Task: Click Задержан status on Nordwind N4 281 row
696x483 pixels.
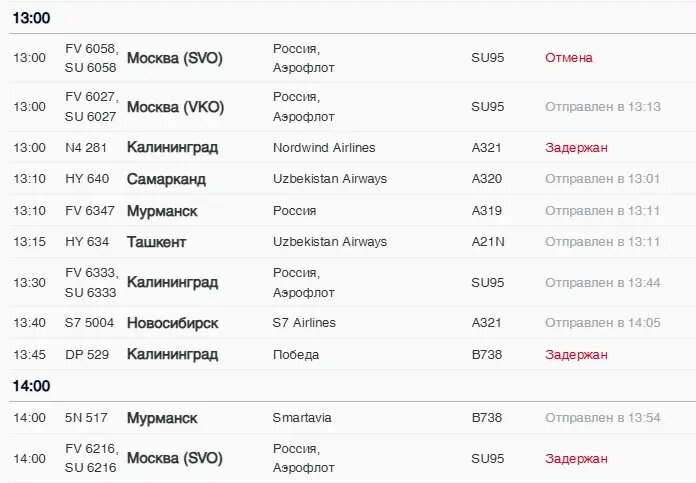Action: pyautogui.click(x=576, y=148)
